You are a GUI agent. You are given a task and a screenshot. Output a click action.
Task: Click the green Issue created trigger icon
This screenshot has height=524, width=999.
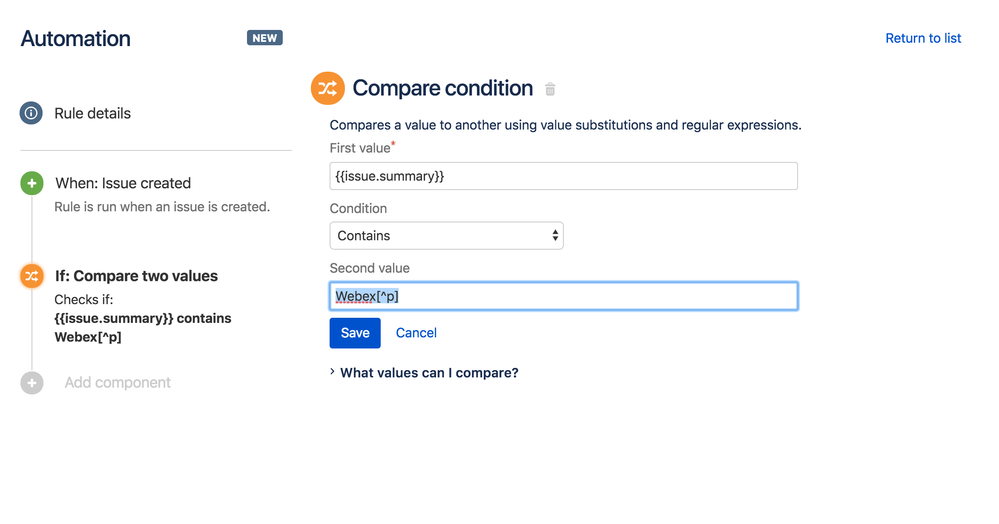tap(32, 184)
